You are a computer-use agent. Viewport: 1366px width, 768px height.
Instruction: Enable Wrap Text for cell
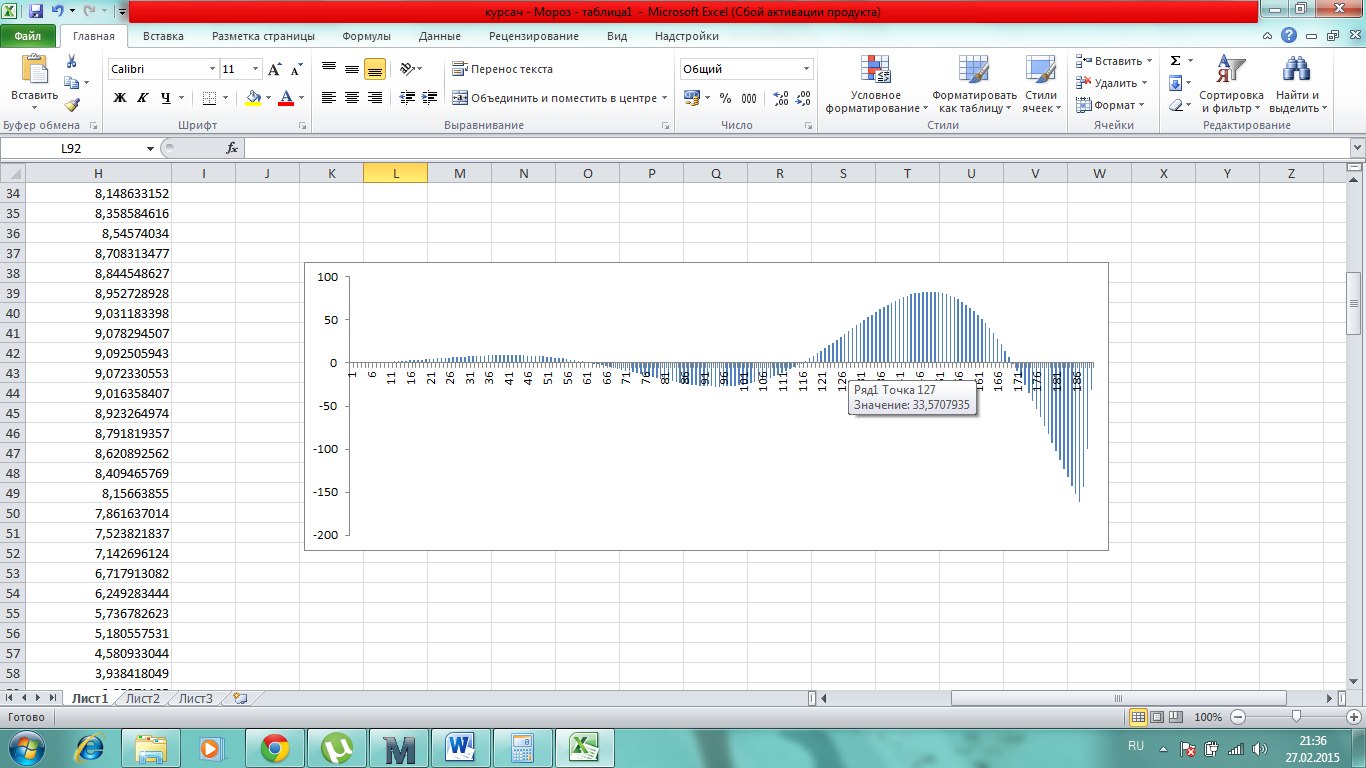point(502,69)
